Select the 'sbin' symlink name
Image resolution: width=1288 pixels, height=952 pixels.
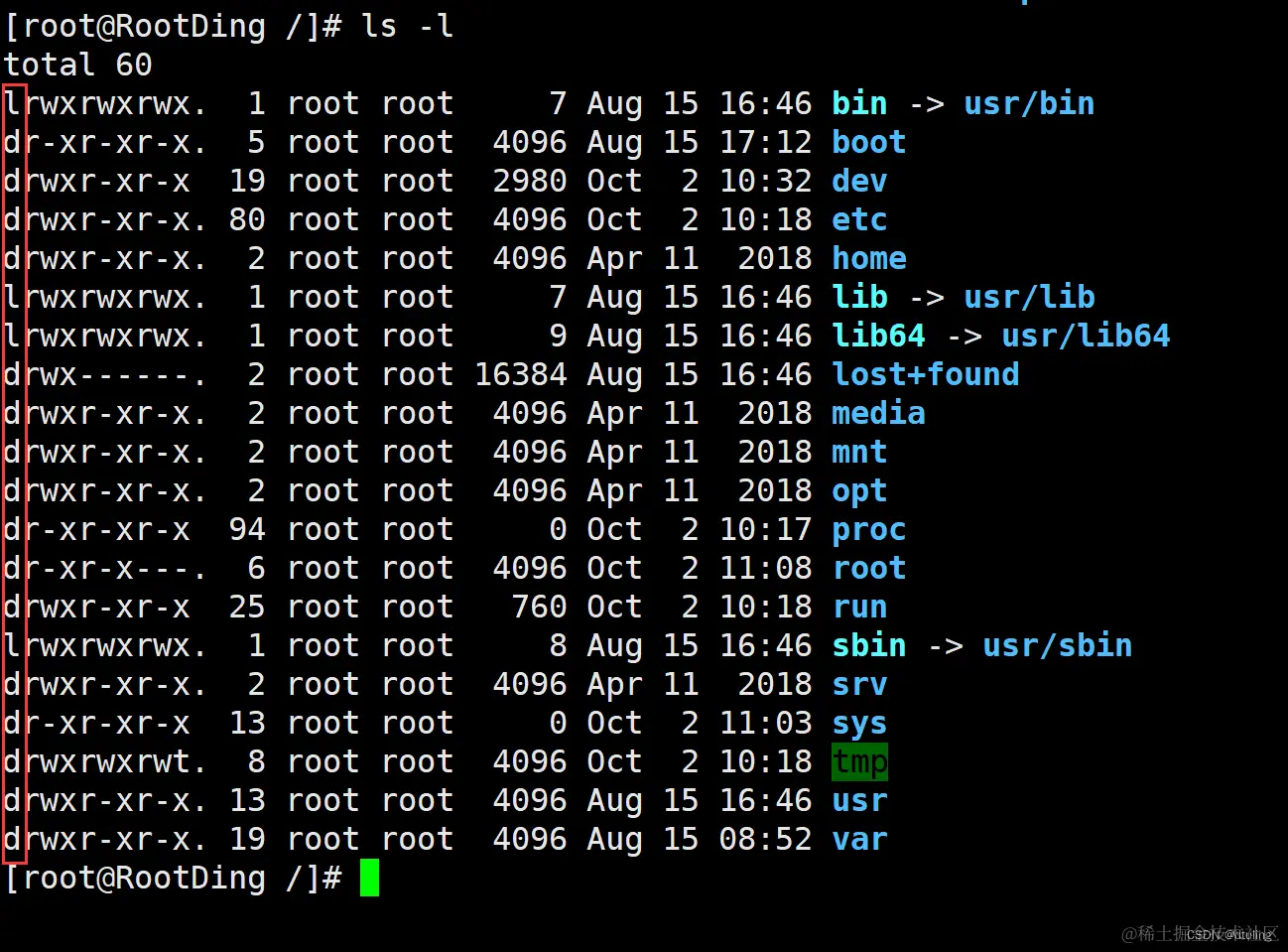[868, 645]
